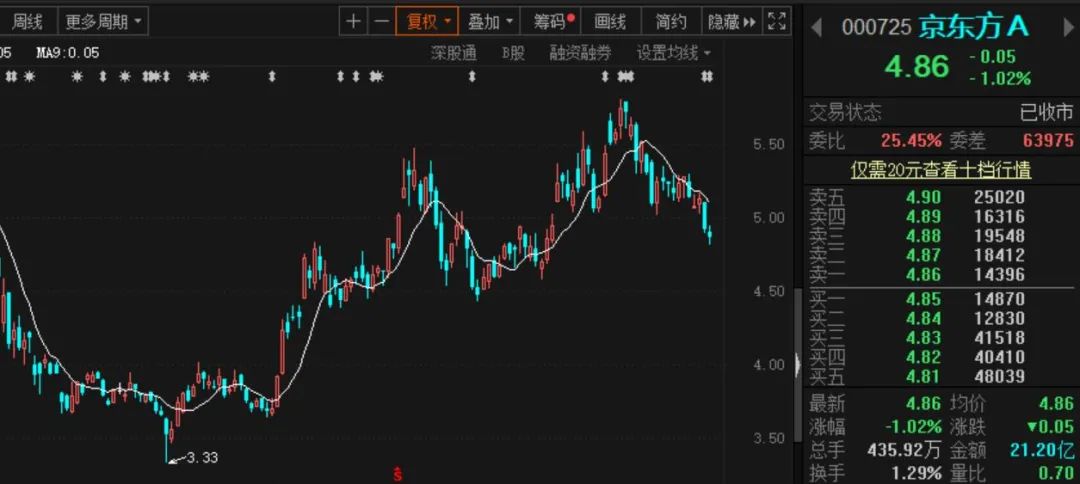Activate the 画线 drawing tool
Image resolution: width=1080 pixels, height=484 pixels.
[x=610, y=22]
